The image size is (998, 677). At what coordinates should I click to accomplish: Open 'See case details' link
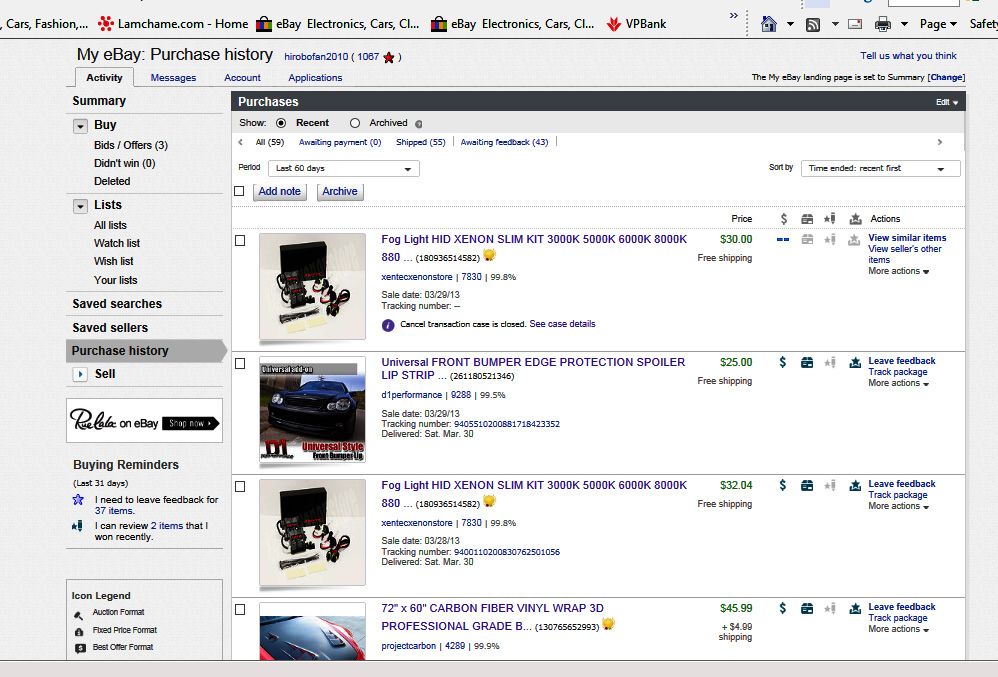pos(562,324)
